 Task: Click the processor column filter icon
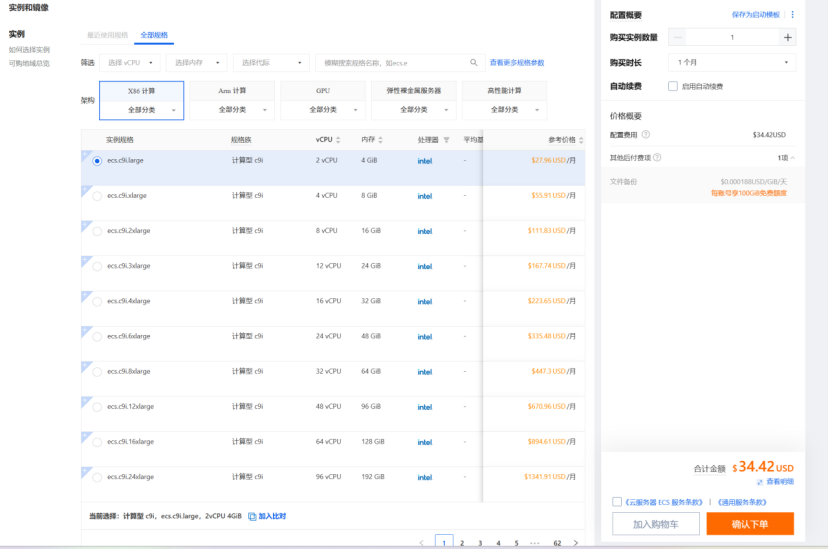click(x=446, y=140)
